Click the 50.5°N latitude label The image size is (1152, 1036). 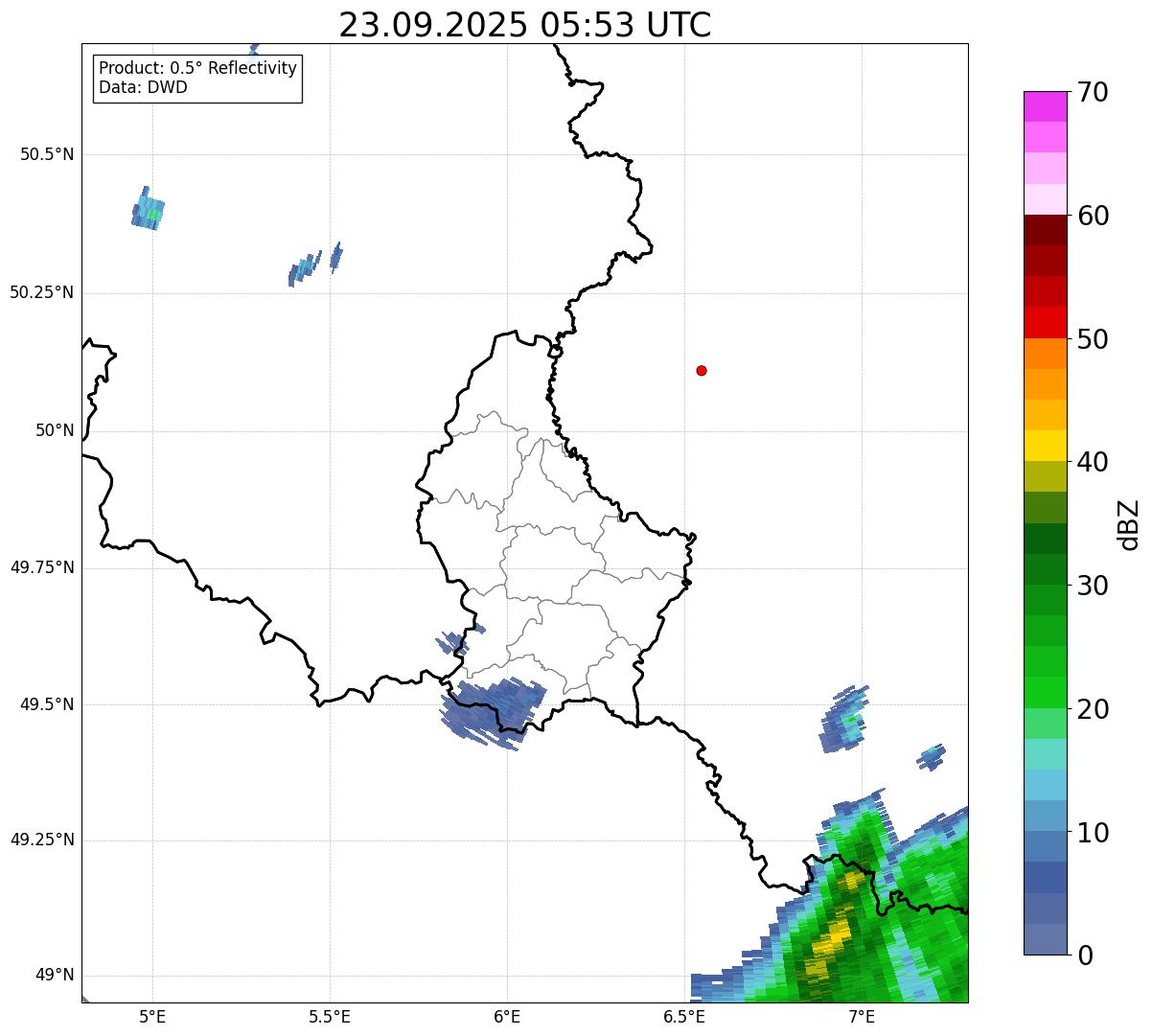pos(47,154)
